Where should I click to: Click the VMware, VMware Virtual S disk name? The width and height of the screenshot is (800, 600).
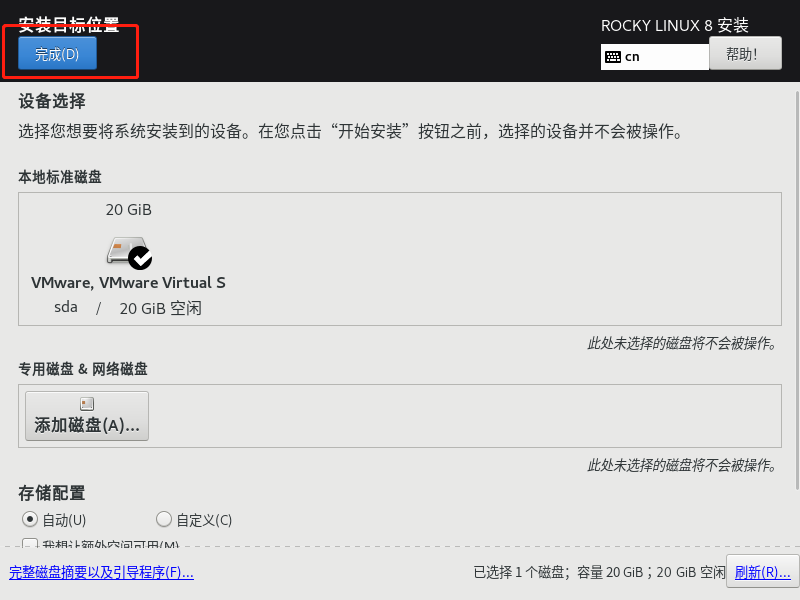tap(128, 283)
